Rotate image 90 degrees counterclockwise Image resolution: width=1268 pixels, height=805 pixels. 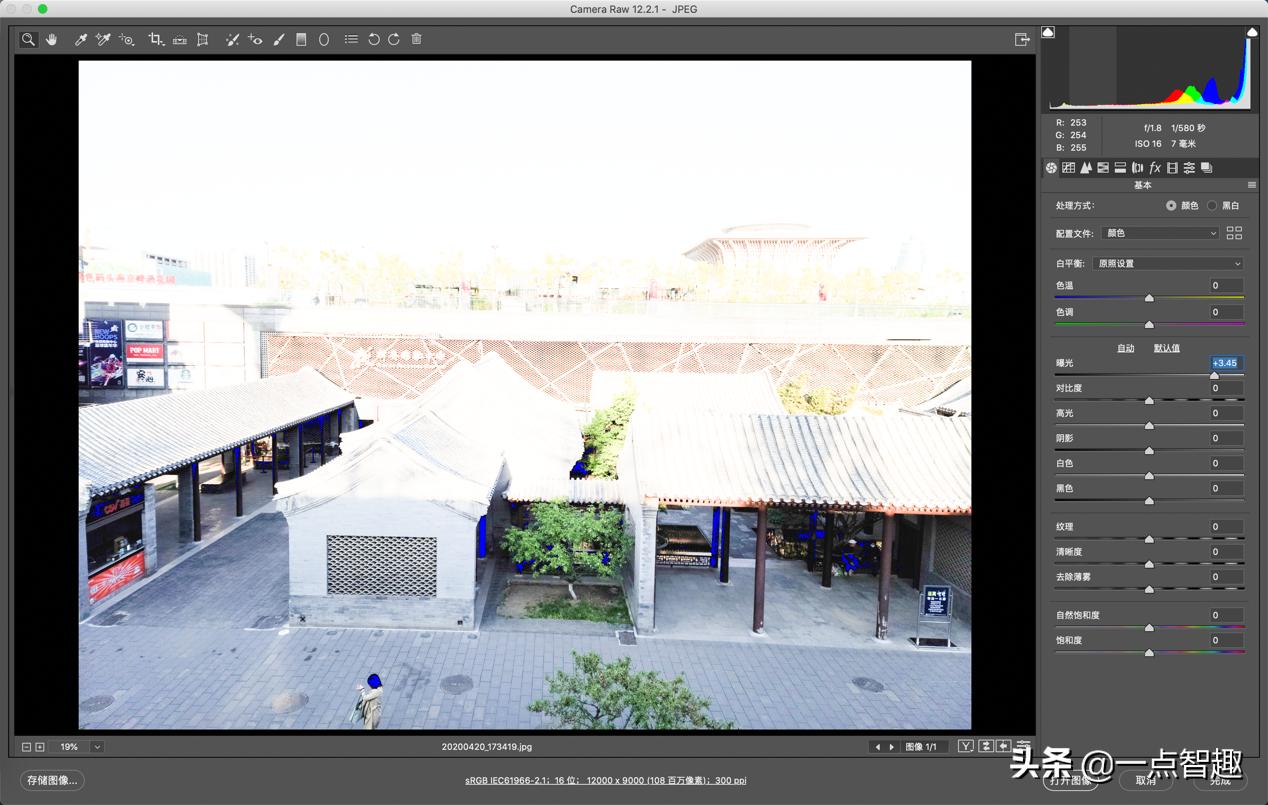click(x=373, y=39)
